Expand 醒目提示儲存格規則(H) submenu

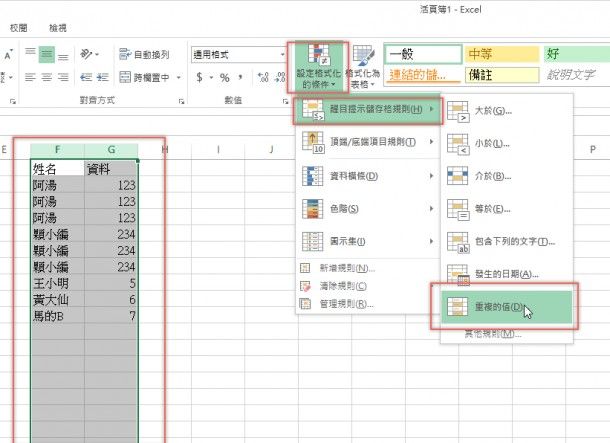pyautogui.click(x=368, y=109)
